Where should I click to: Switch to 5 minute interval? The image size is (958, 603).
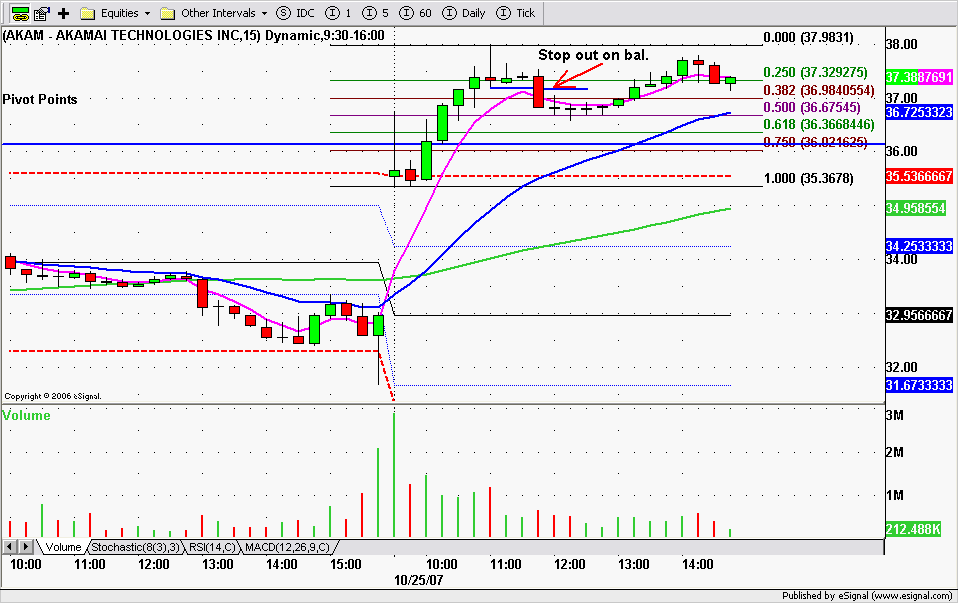[375, 13]
